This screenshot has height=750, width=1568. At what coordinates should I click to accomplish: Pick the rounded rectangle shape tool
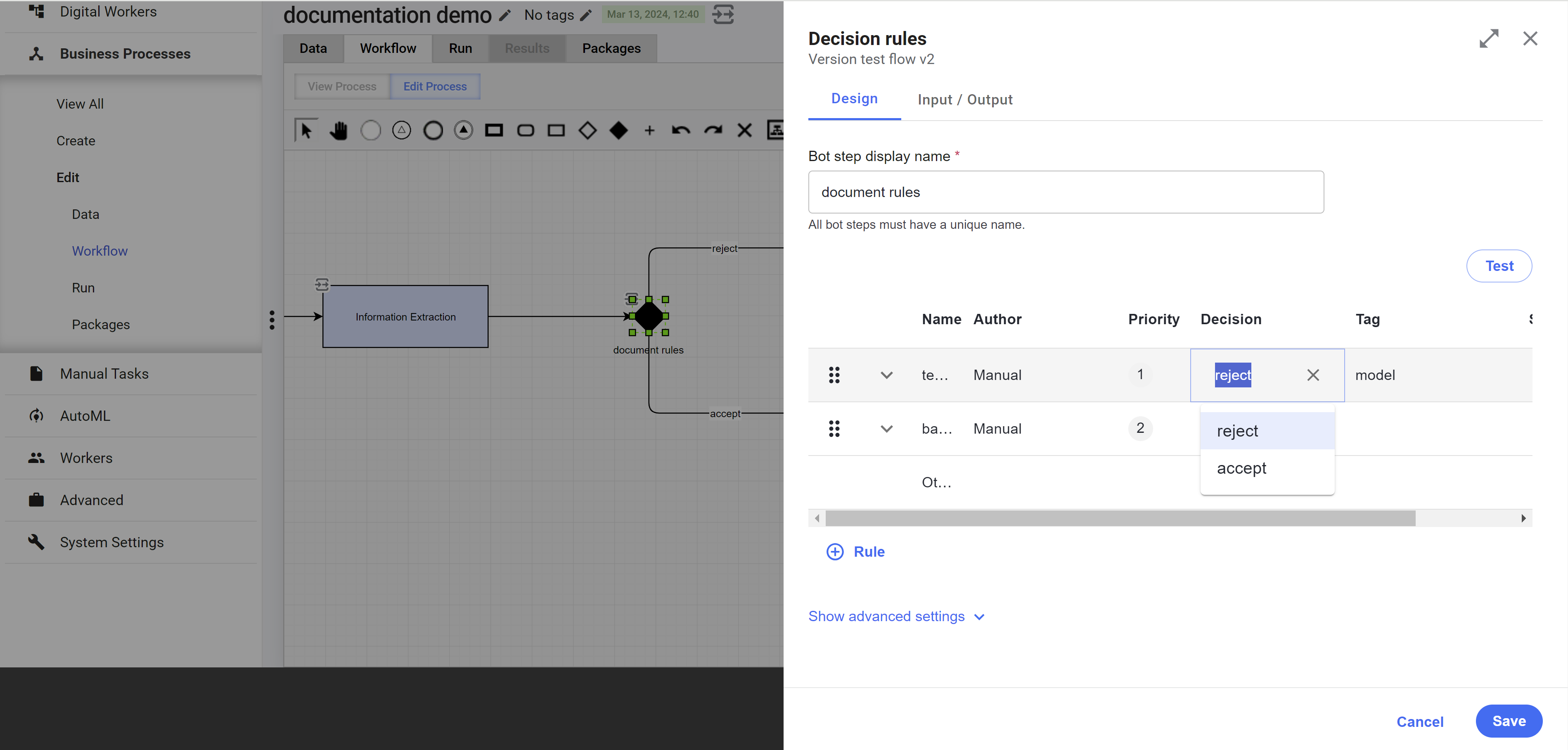click(x=526, y=130)
